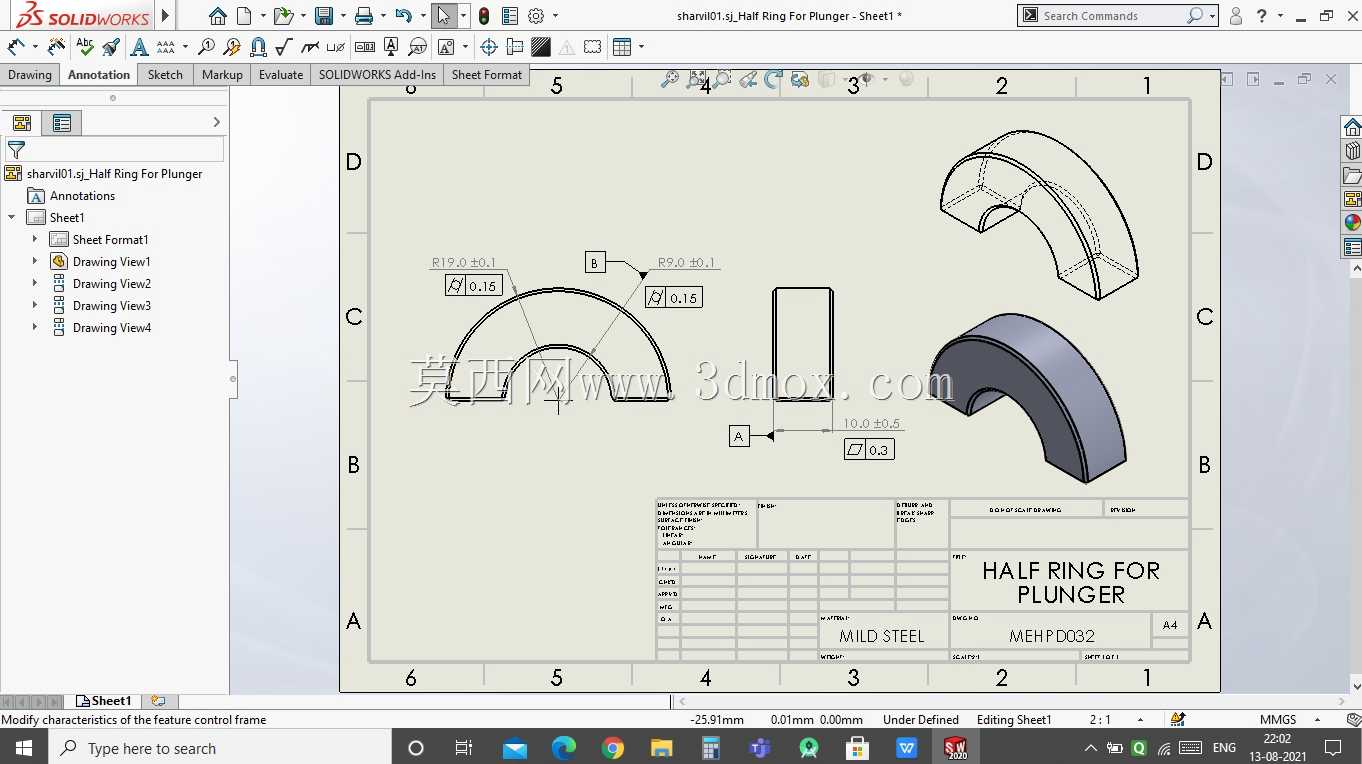Image resolution: width=1362 pixels, height=764 pixels.
Task: Select Annotations in the feature tree
Action: coord(82,196)
